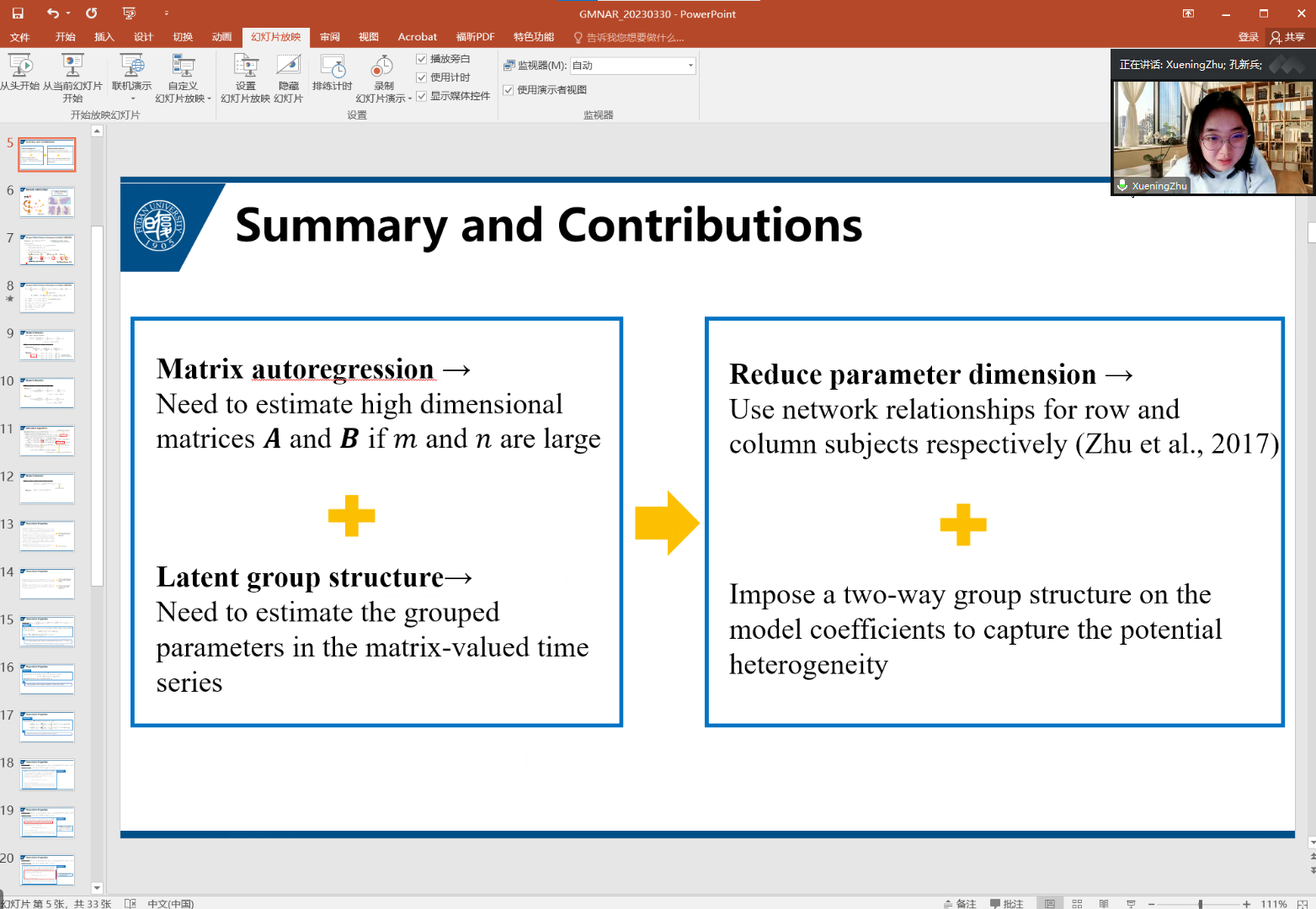Open the 插入 ribbon tab
1316x909 pixels.
coord(104,37)
